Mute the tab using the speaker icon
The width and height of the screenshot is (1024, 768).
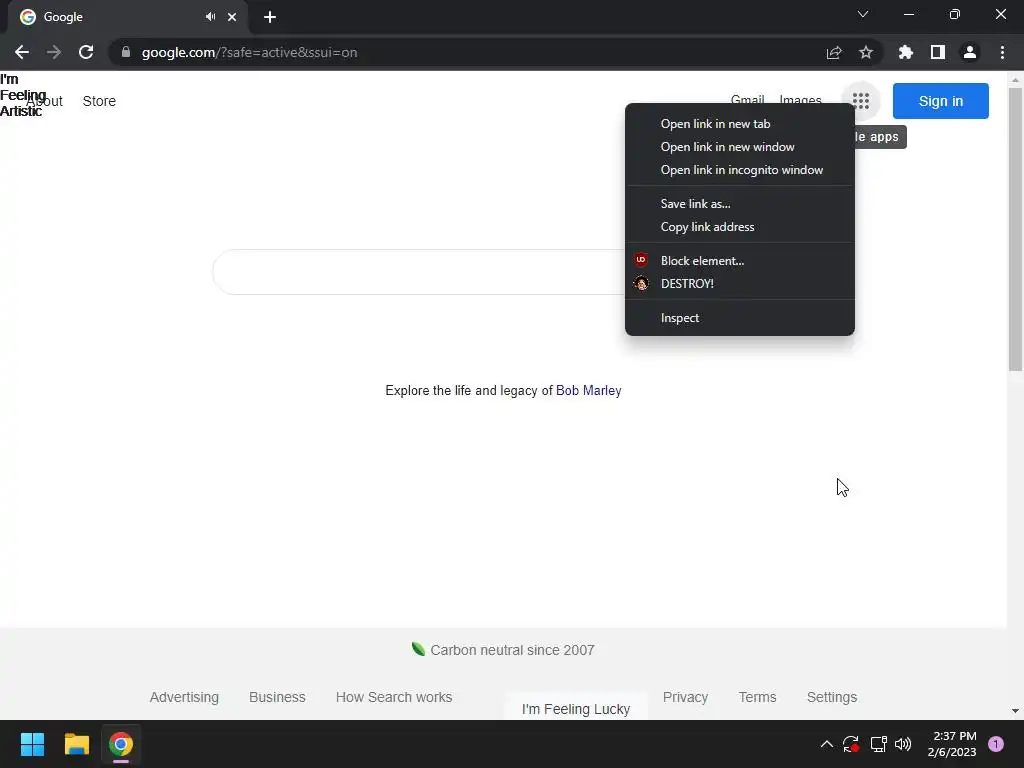coord(210,17)
